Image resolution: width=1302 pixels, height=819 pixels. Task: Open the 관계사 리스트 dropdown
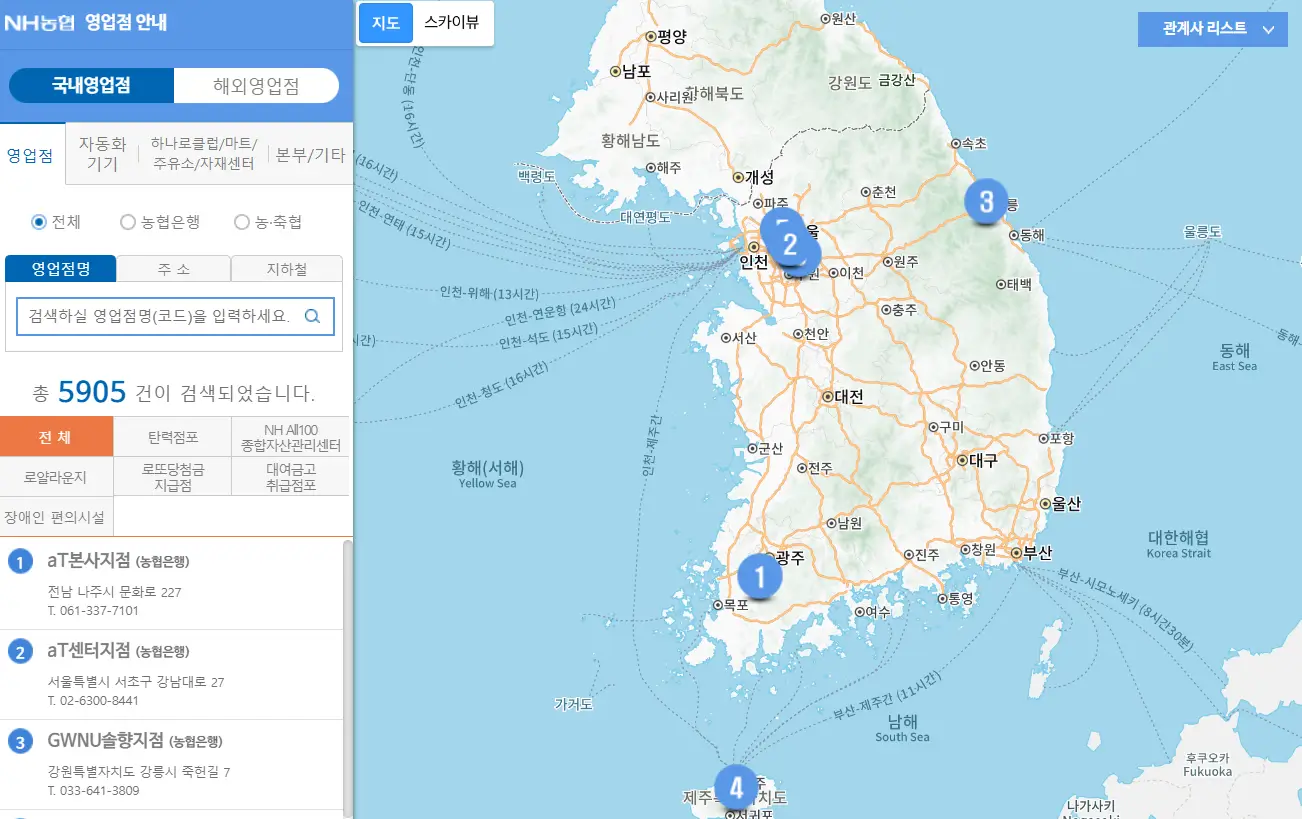pyautogui.click(x=1212, y=29)
